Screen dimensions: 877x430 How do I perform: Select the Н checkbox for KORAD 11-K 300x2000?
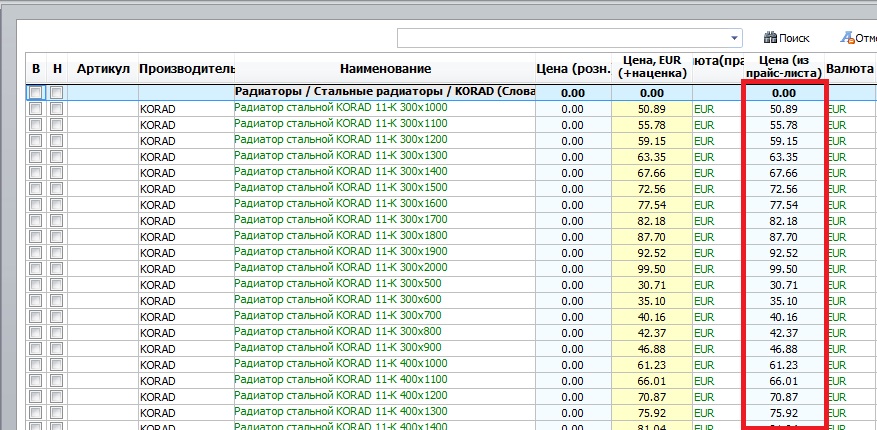click(x=56, y=268)
